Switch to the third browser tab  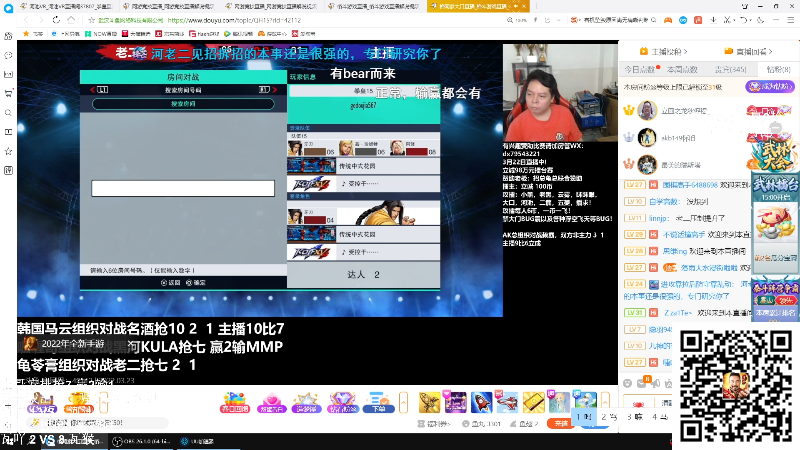point(272,6)
